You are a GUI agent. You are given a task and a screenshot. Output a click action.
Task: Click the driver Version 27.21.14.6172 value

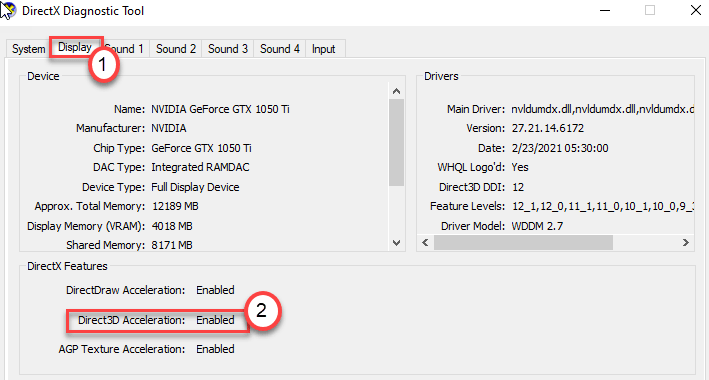tap(548, 128)
